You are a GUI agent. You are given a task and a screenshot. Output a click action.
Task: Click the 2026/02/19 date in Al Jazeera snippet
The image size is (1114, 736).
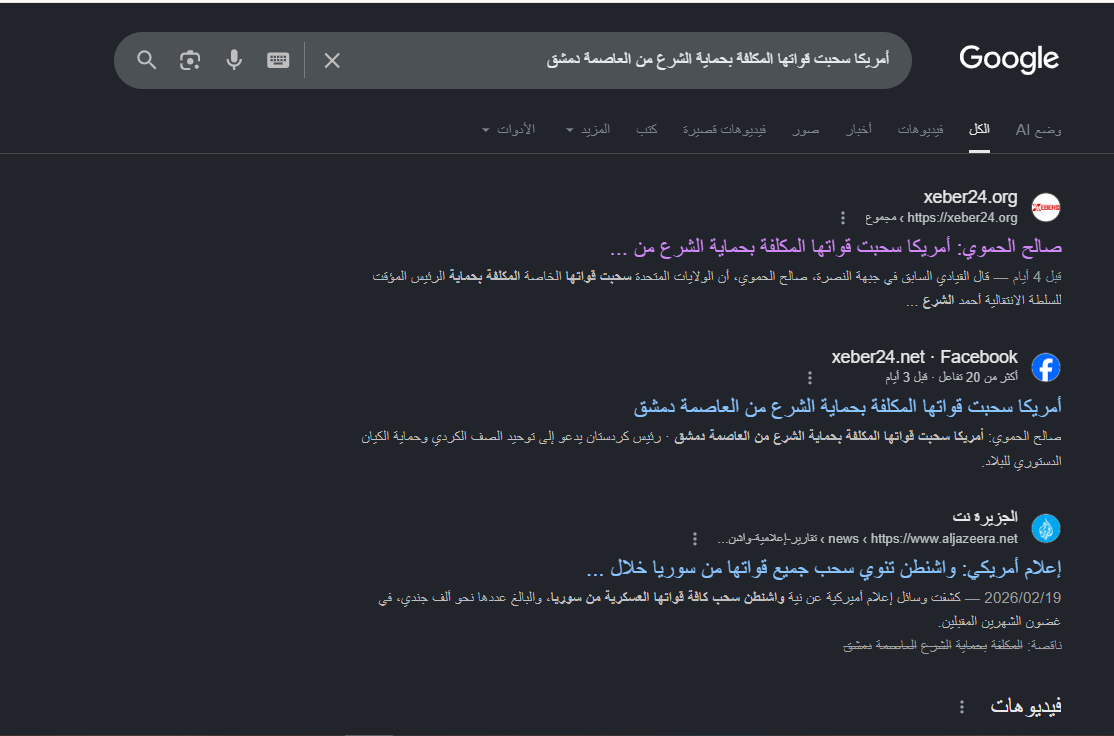1022,597
